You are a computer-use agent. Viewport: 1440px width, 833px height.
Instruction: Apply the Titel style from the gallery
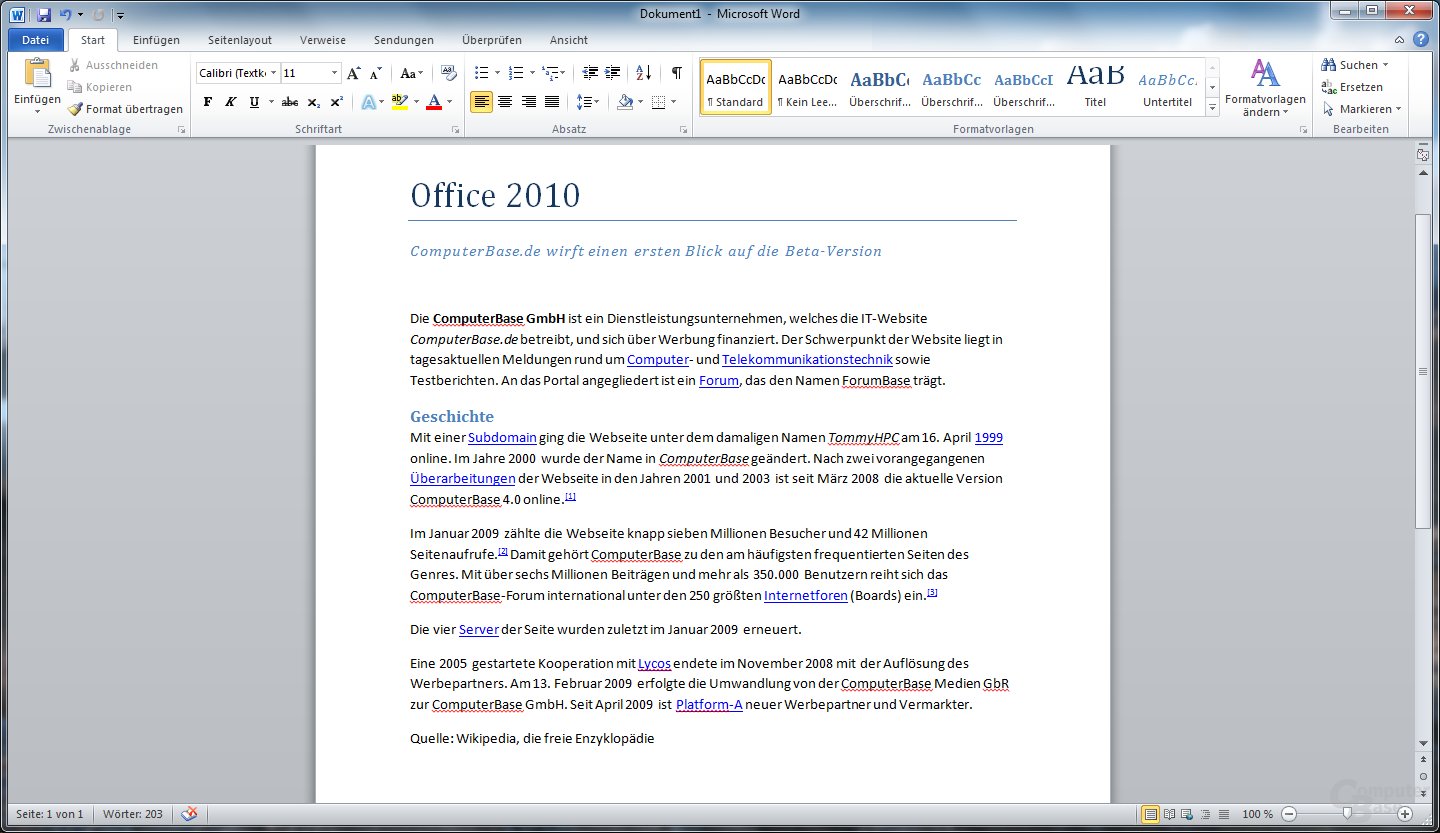[1095, 87]
